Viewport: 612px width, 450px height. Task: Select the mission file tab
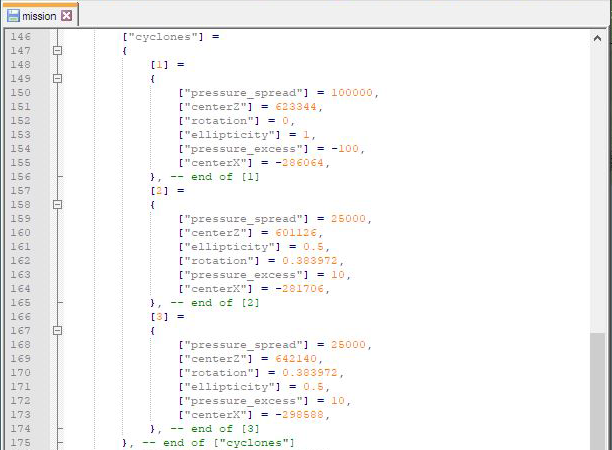tap(39, 16)
